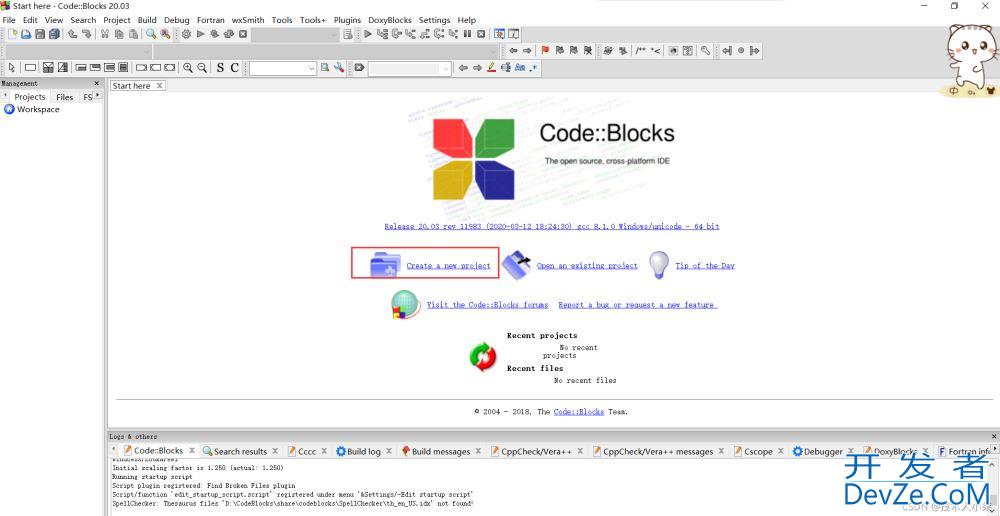Screen dimensions: 1000x516
Task: Toggle the source S toolbar button
Action: pyautogui.click(x=220, y=68)
